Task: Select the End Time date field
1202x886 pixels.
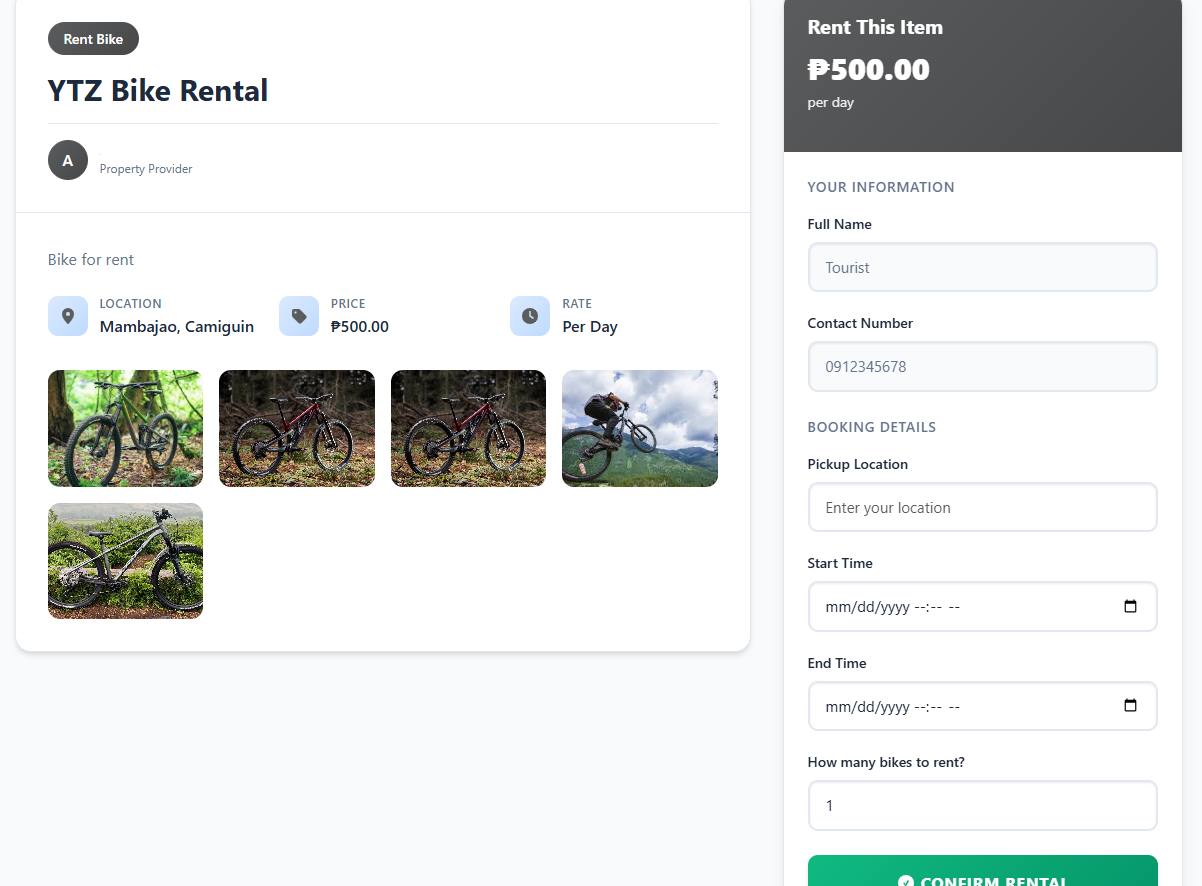Action: (960, 707)
